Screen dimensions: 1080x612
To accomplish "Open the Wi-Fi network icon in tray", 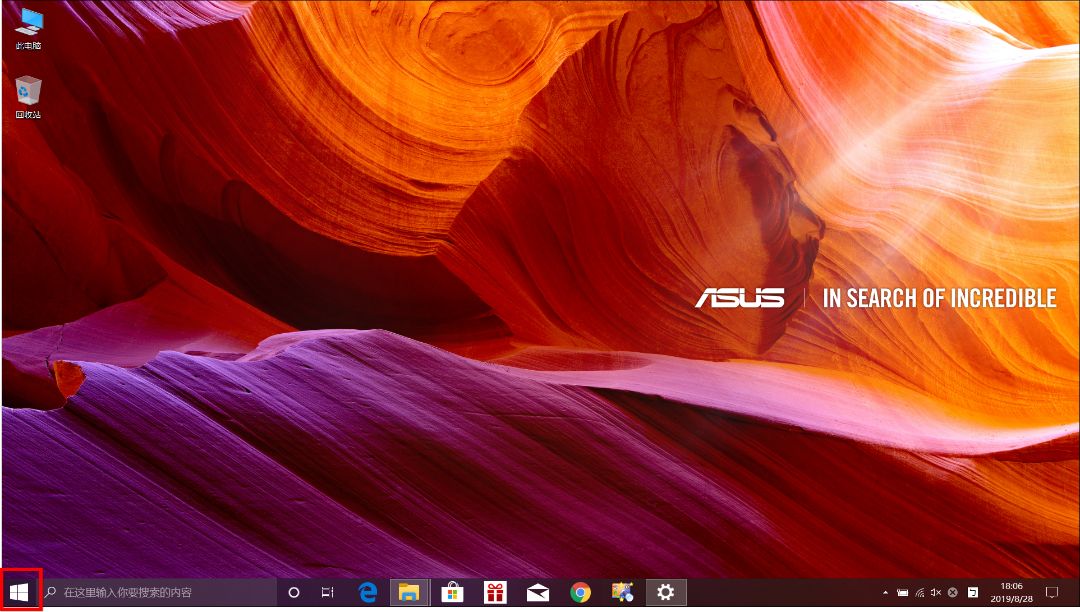I will (920, 593).
